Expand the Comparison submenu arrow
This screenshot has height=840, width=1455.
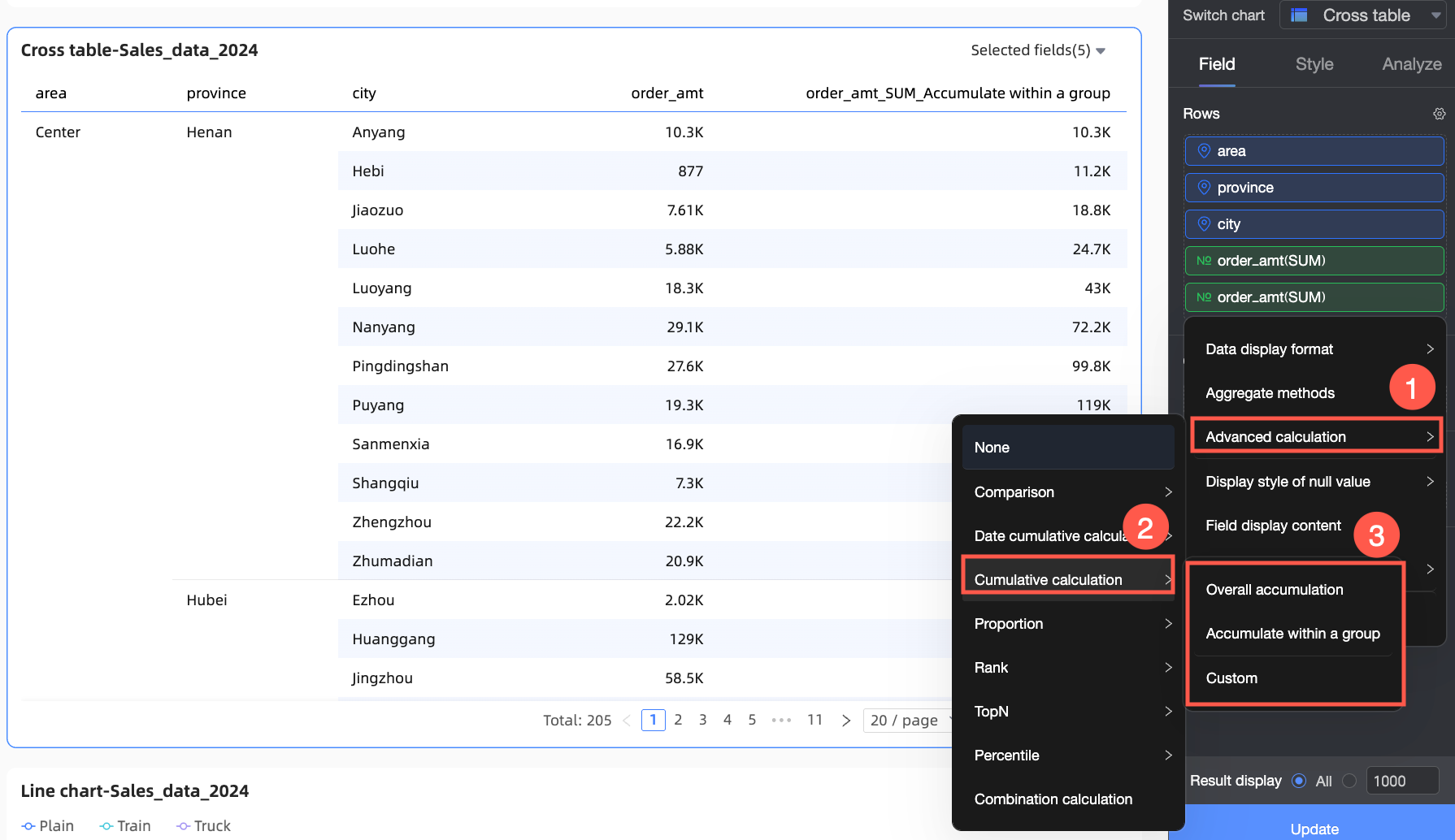pyautogui.click(x=1168, y=492)
